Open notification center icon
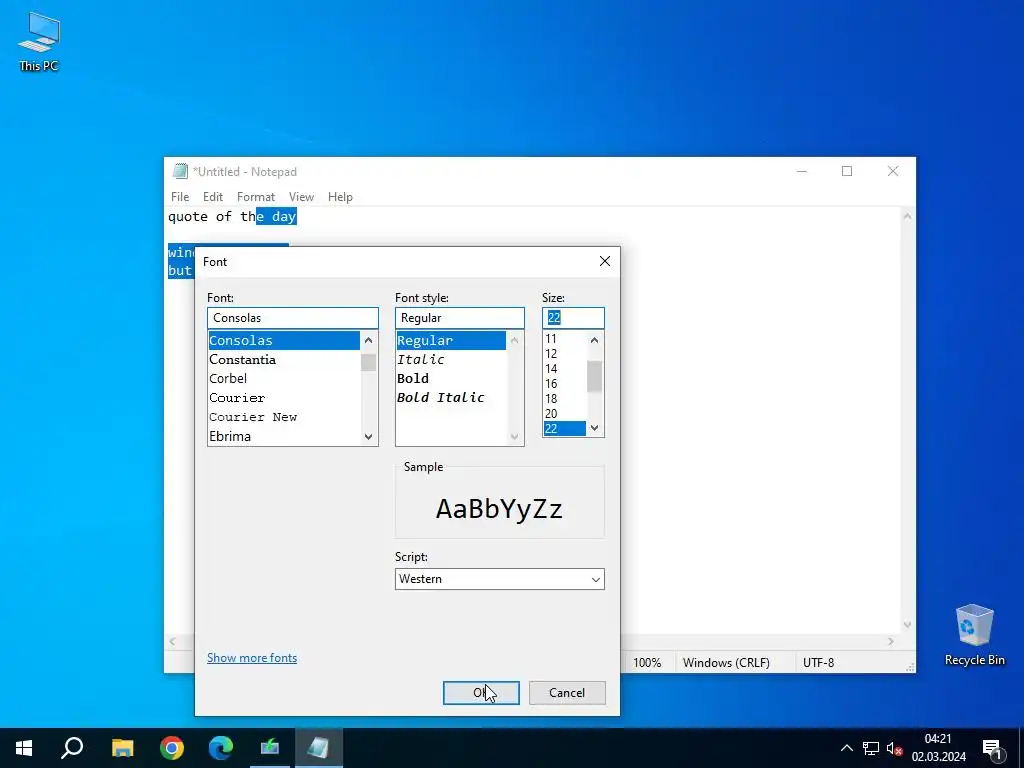The image size is (1024, 768). point(992,748)
